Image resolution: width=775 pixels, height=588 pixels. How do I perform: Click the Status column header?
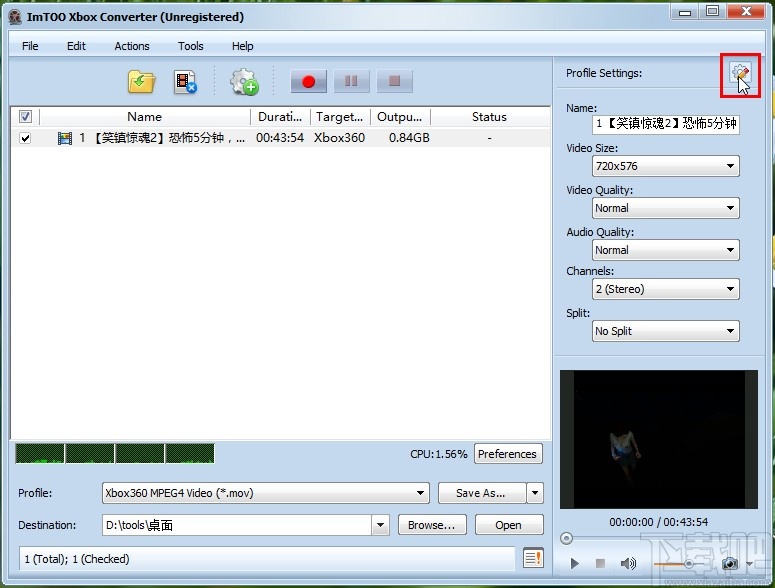(490, 117)
